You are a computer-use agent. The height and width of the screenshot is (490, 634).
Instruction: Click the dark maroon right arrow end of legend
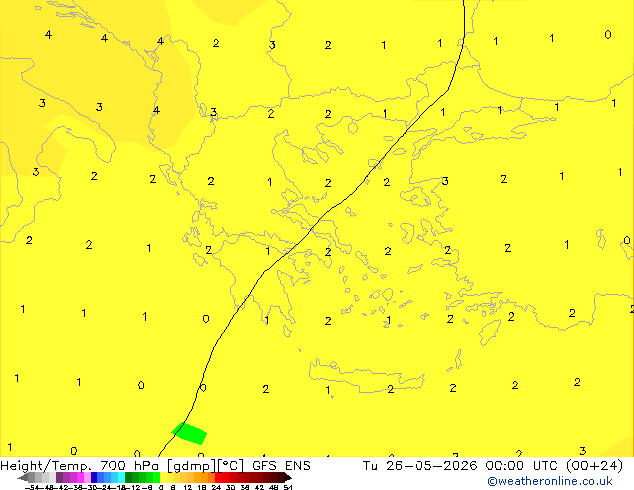(x=288, y=477)
